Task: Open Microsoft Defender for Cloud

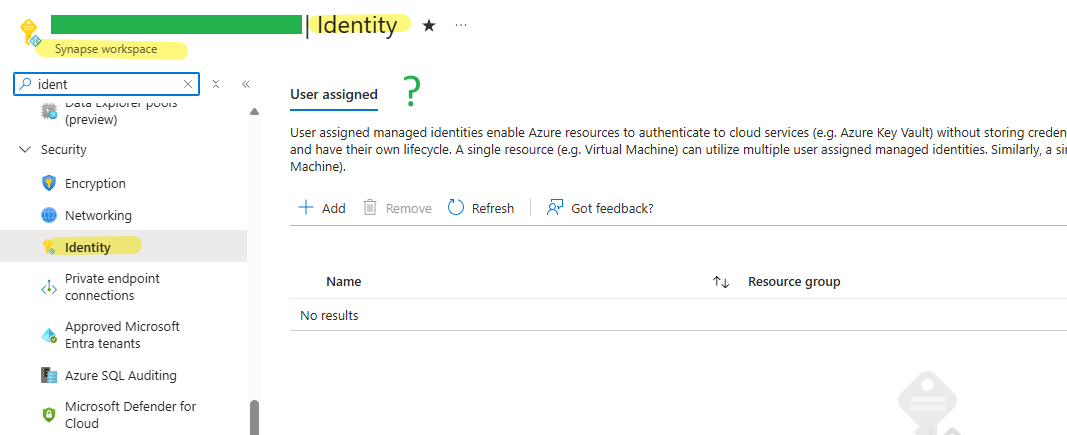Action: [131, 415]
